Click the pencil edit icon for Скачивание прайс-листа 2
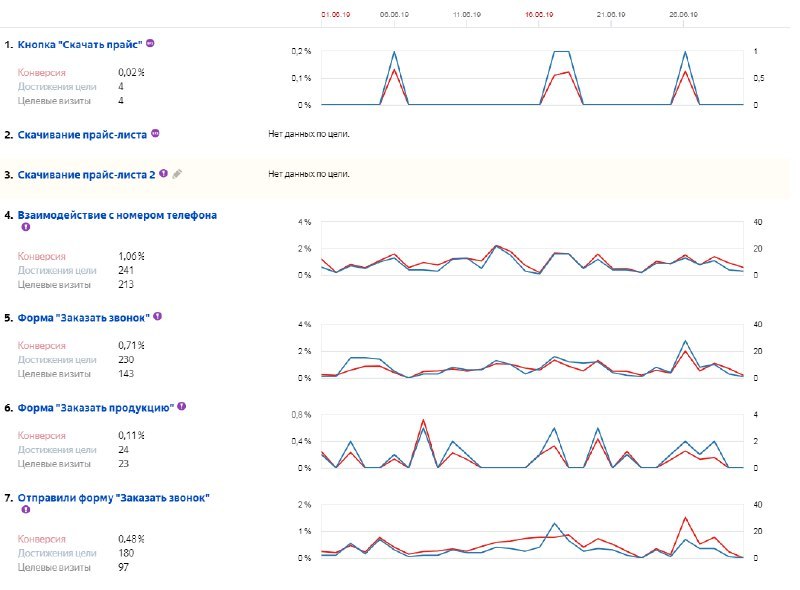Image resolution: width=800 pixels, height=590 pixels. [177, 174]
